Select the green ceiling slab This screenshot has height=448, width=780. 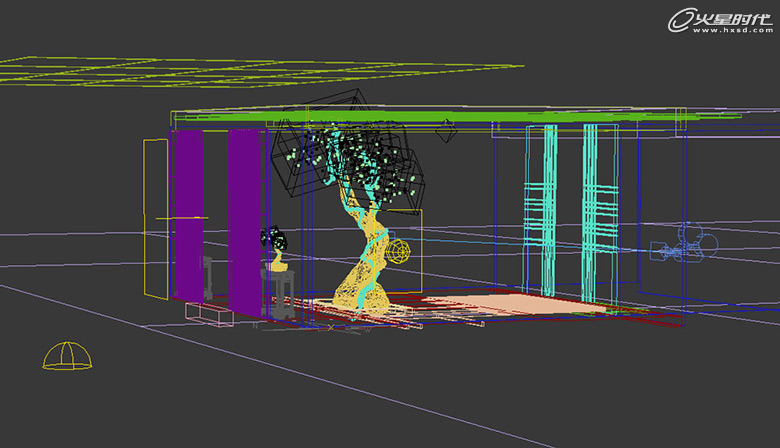[458, 117]
